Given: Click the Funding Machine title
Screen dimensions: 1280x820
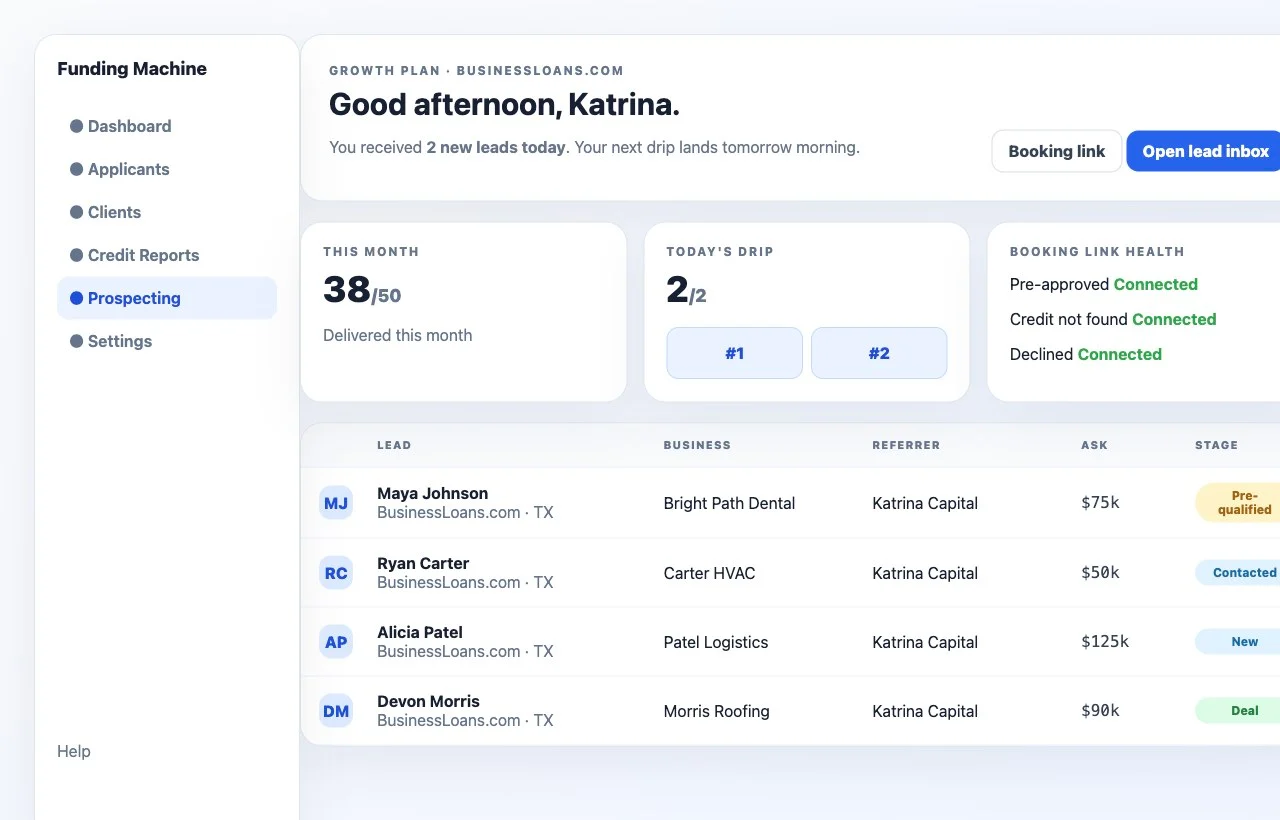Looking at the screenshot, I should coord(132,69).
